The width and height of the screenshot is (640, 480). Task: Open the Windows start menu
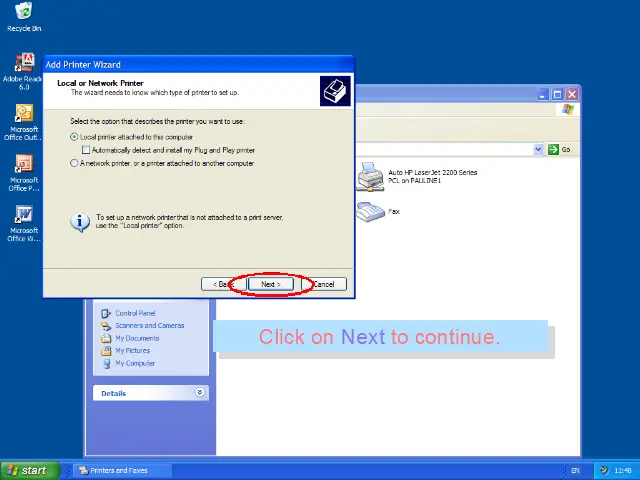tap(30, 470)
